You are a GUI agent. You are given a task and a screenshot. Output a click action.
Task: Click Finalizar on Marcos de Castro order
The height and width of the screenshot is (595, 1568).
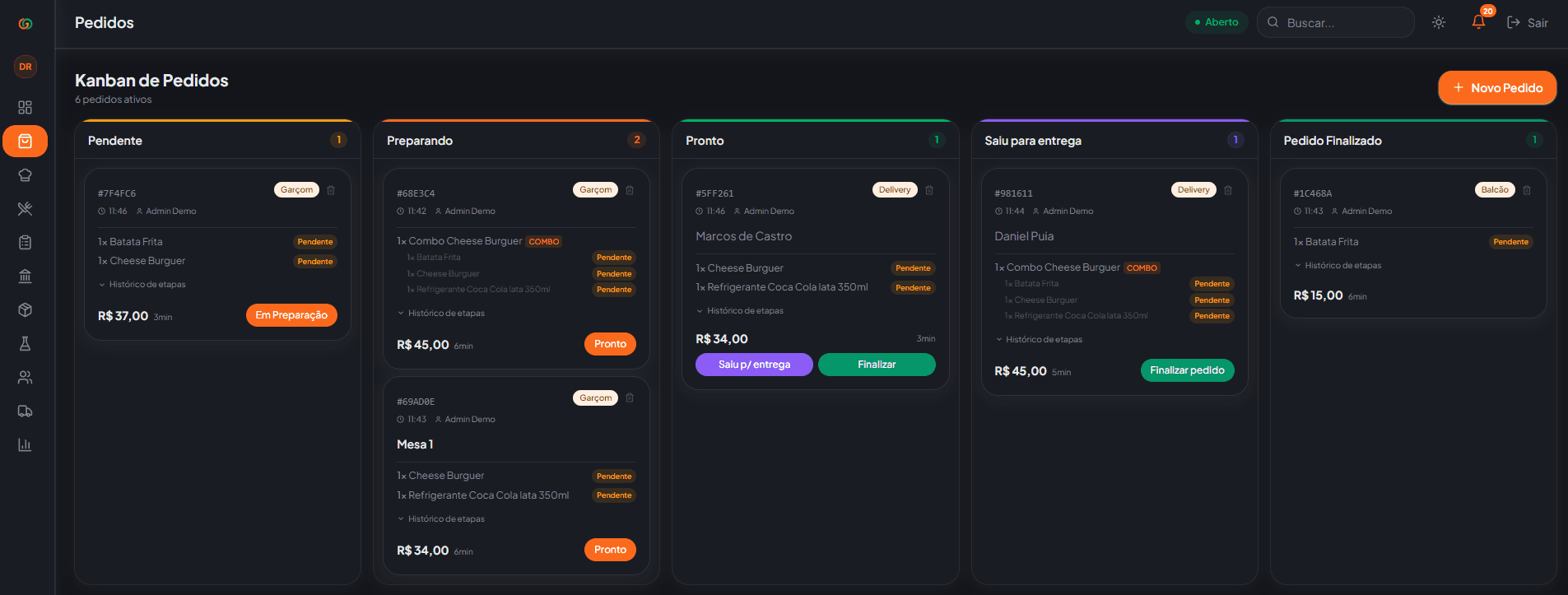877,365
